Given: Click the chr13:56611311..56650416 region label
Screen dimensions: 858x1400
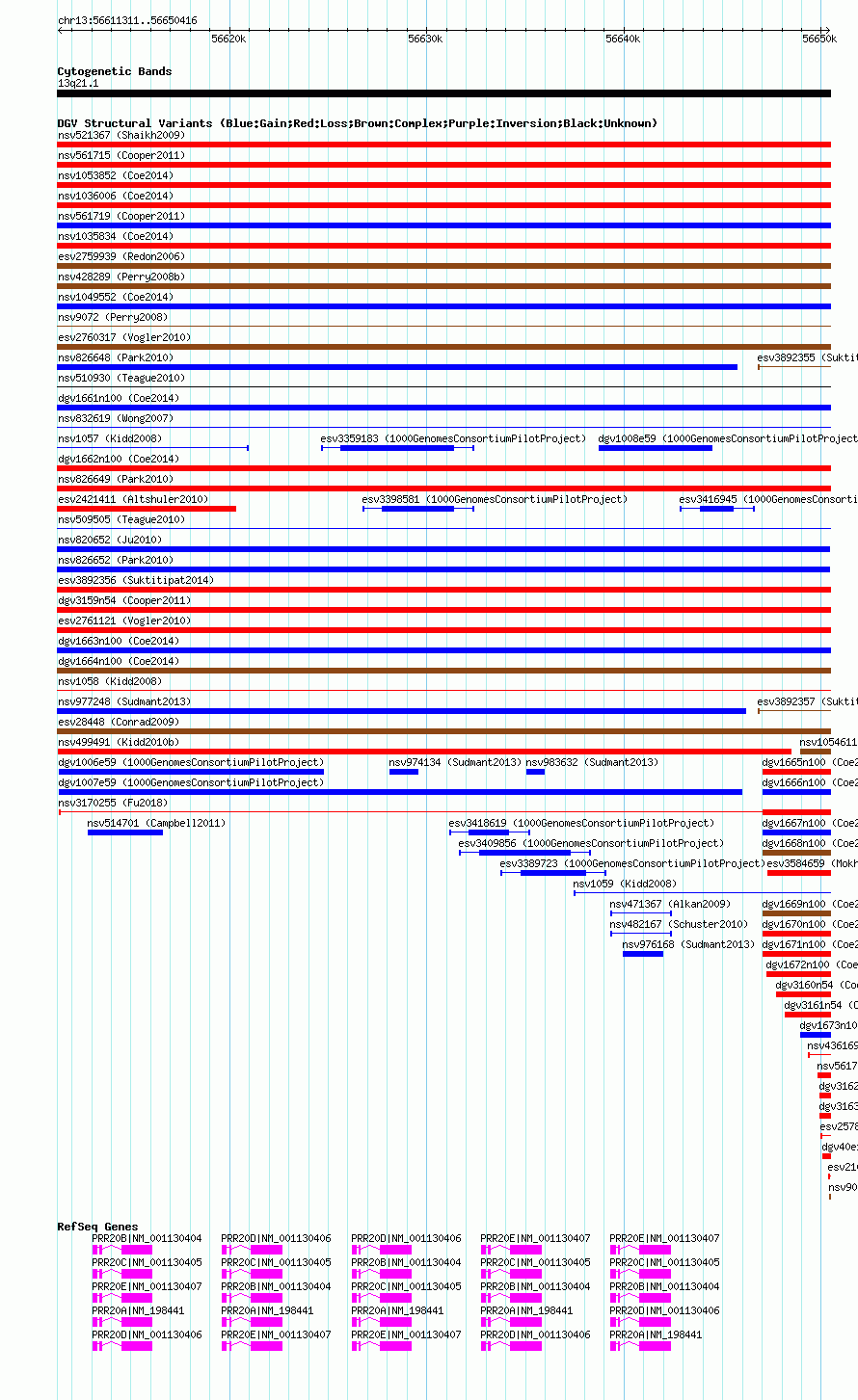Looking at the screenshot, I should coord(127,20).
